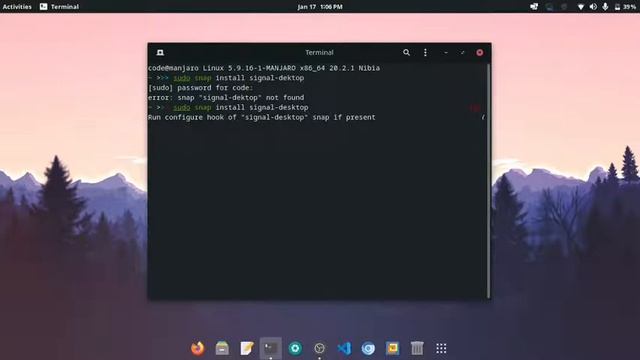The width and height of the screenshot is (640, 360).
Task: Open the Terminal app menu in top bar
Action: (59, 7)
